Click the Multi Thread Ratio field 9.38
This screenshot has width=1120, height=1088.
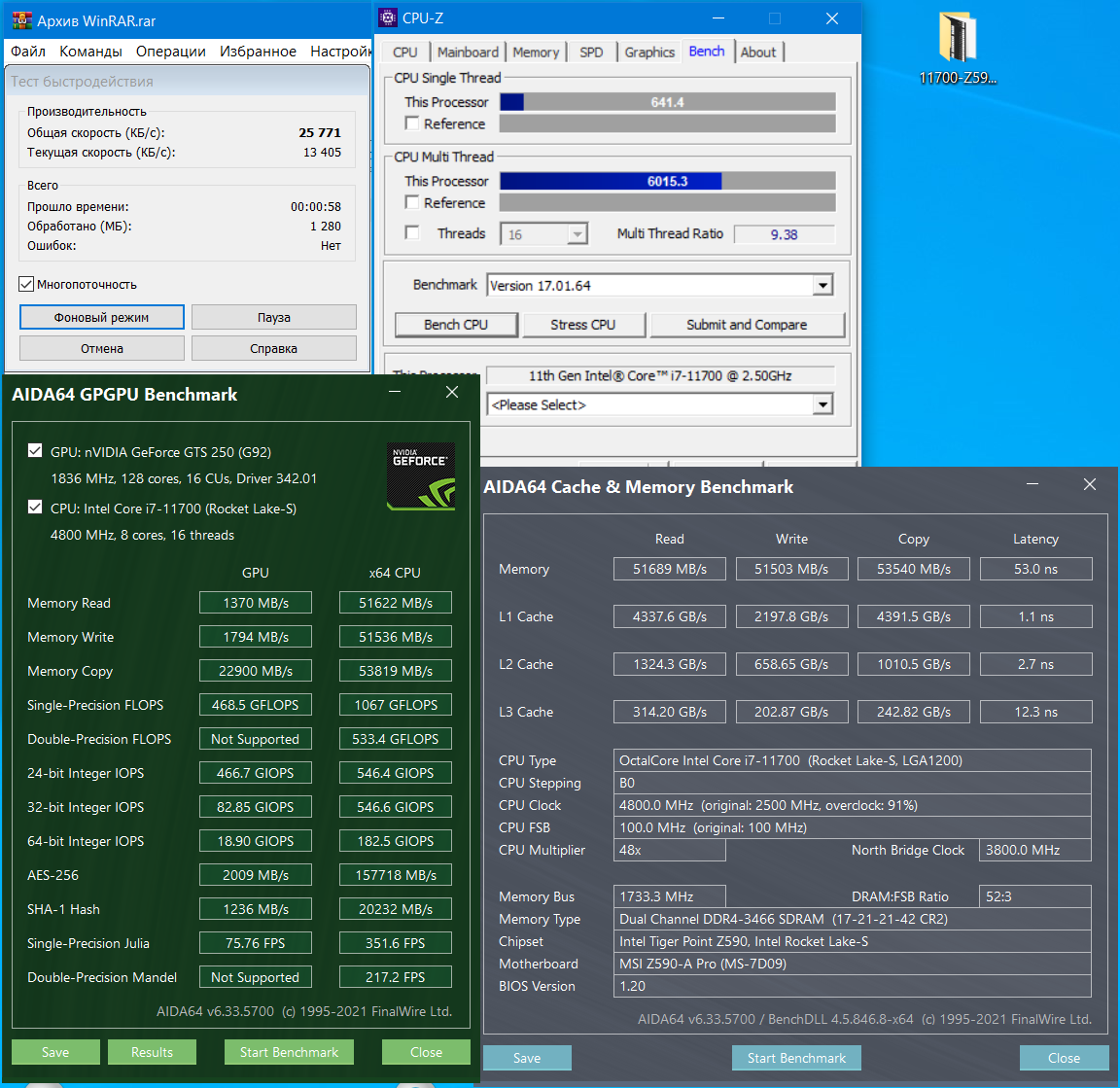click(x=785, y=234)
